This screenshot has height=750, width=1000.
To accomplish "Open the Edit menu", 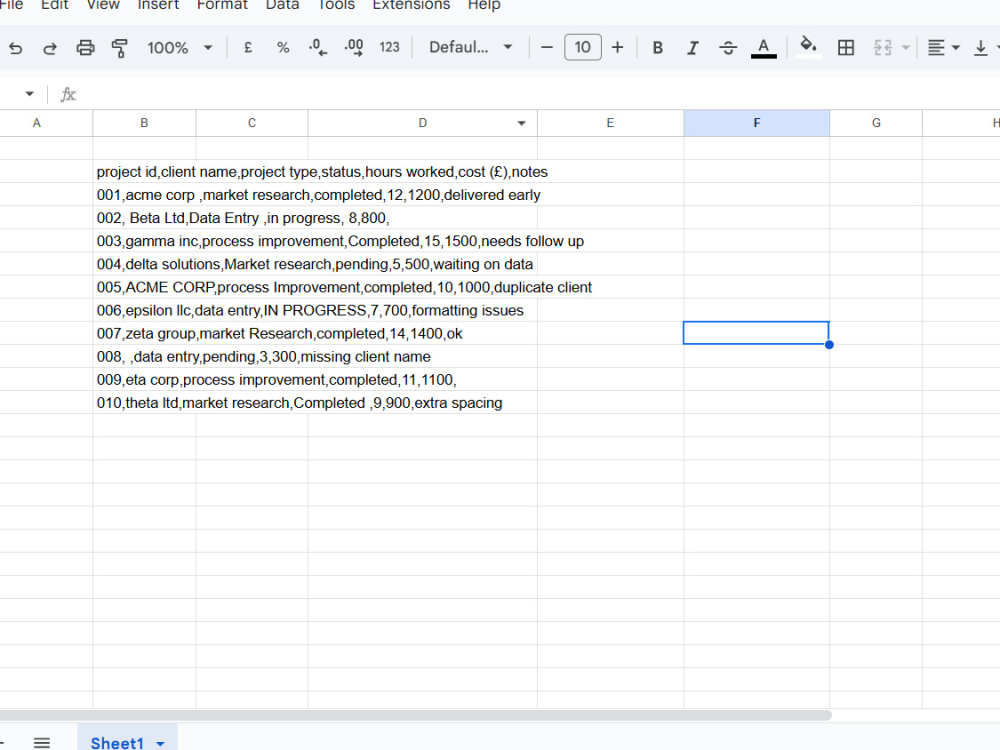I will (55, 5).
